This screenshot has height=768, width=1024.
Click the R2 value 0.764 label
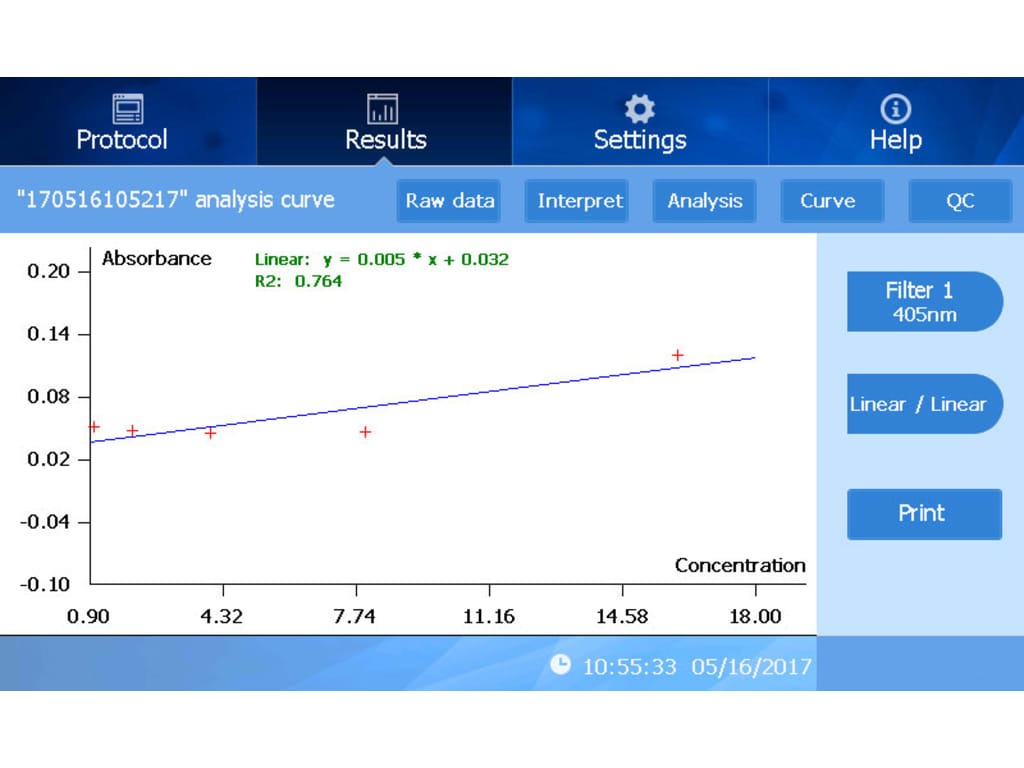click(x=298, y=282)
